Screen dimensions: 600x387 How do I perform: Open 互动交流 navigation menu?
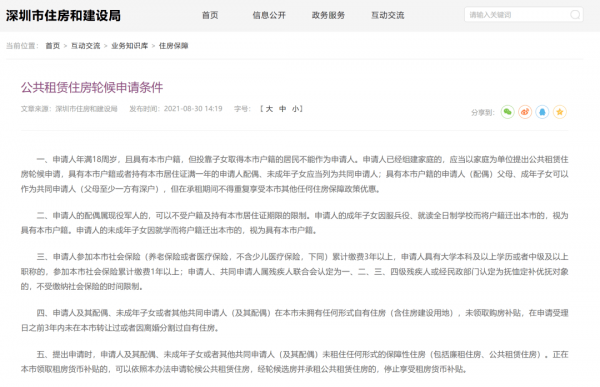point(388,15)
